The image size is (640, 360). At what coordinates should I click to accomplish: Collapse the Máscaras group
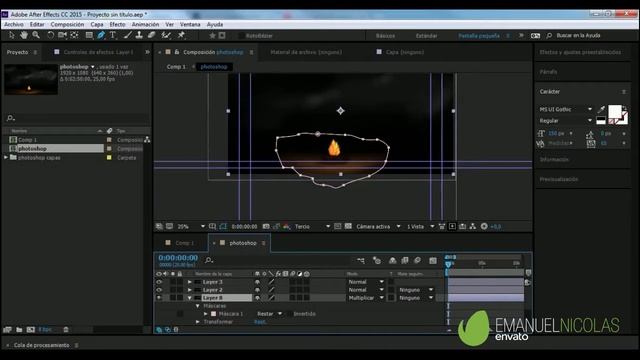pyautogui.click(x=198, y=306)
